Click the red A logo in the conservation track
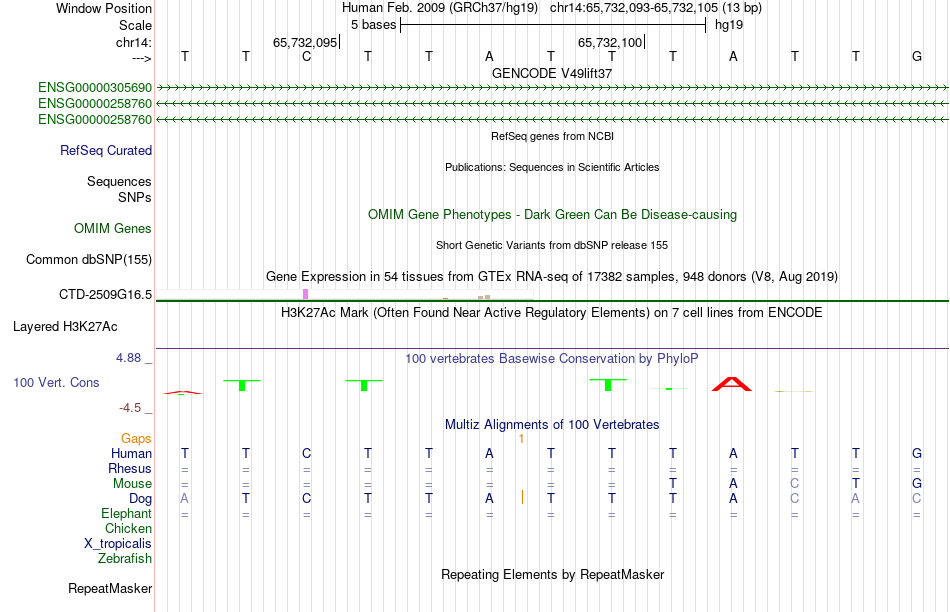This screenshot has width=950, height=612. pyautogui.click(x=732, y=384)
